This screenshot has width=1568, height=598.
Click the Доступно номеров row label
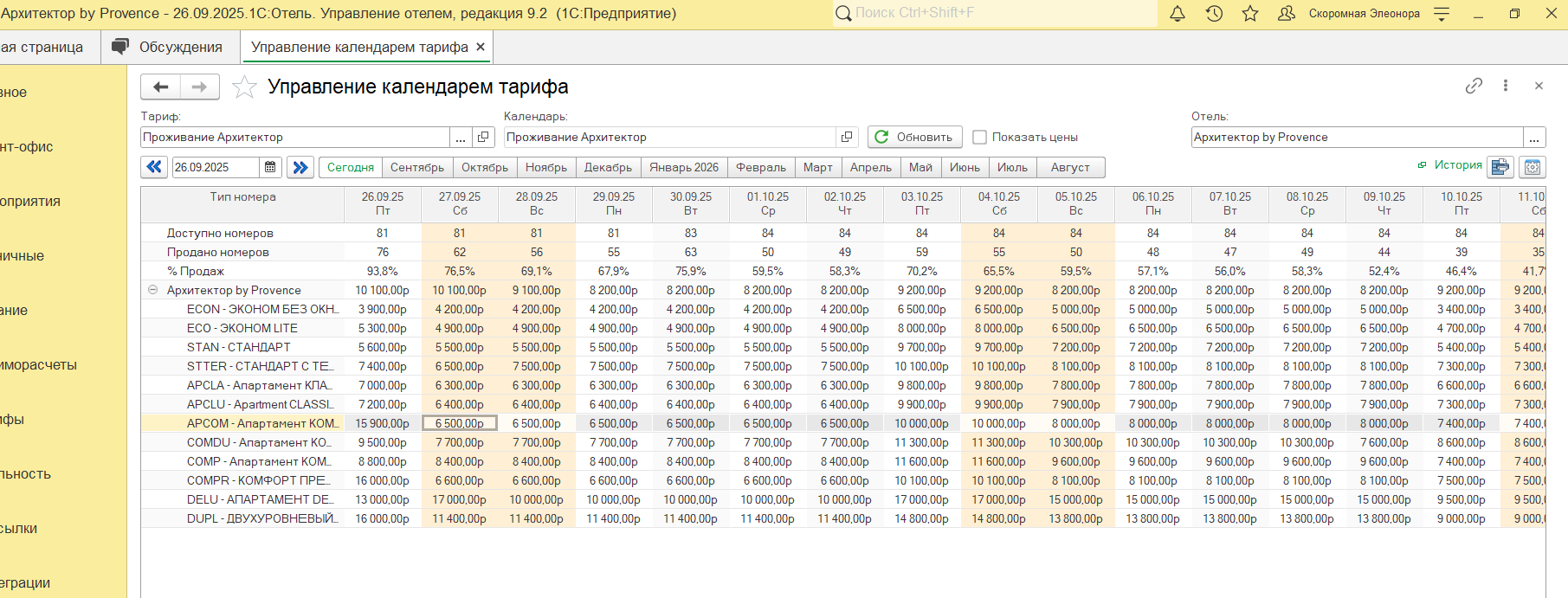click(x=220, y=233)
